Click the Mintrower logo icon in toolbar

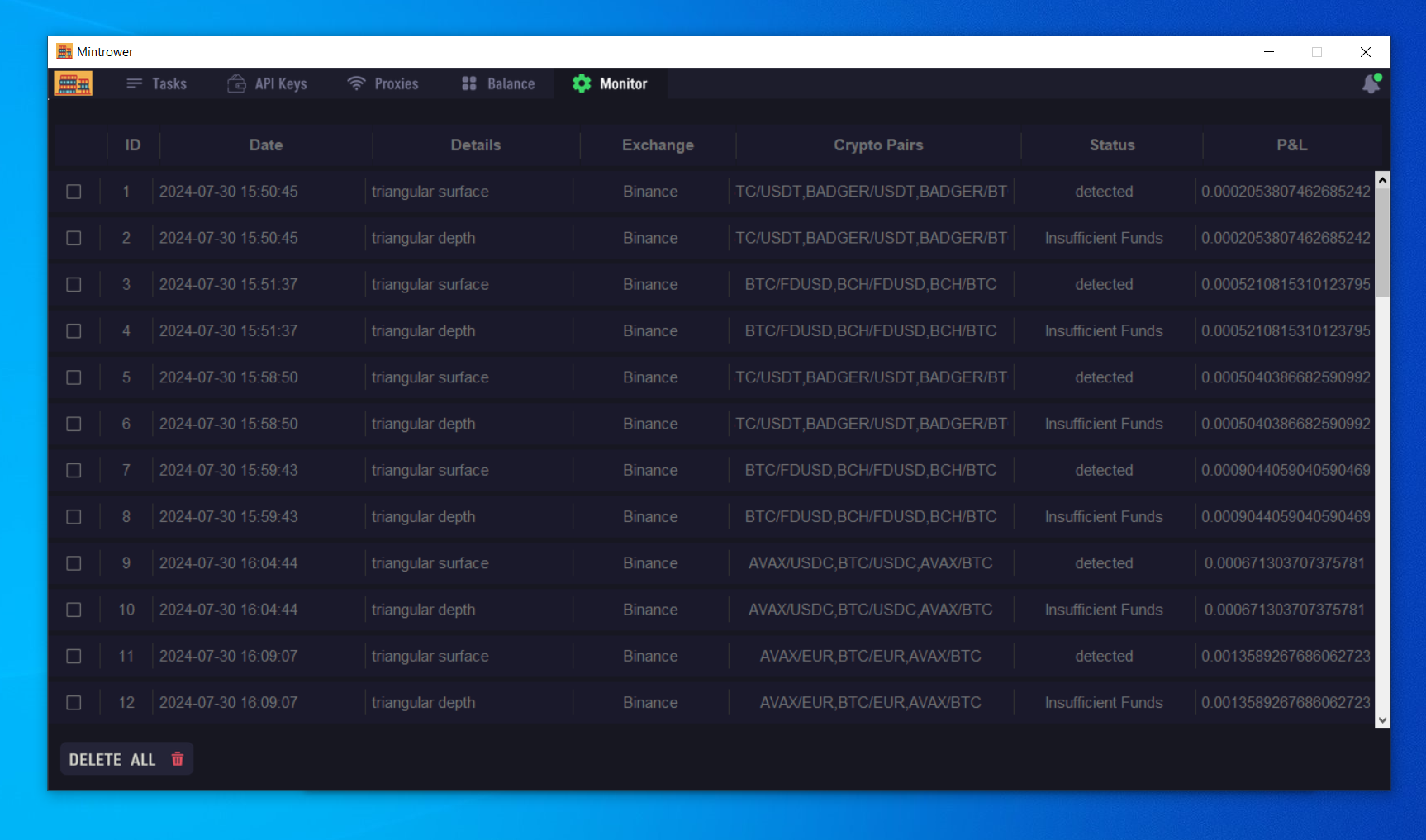click(74, 83)
